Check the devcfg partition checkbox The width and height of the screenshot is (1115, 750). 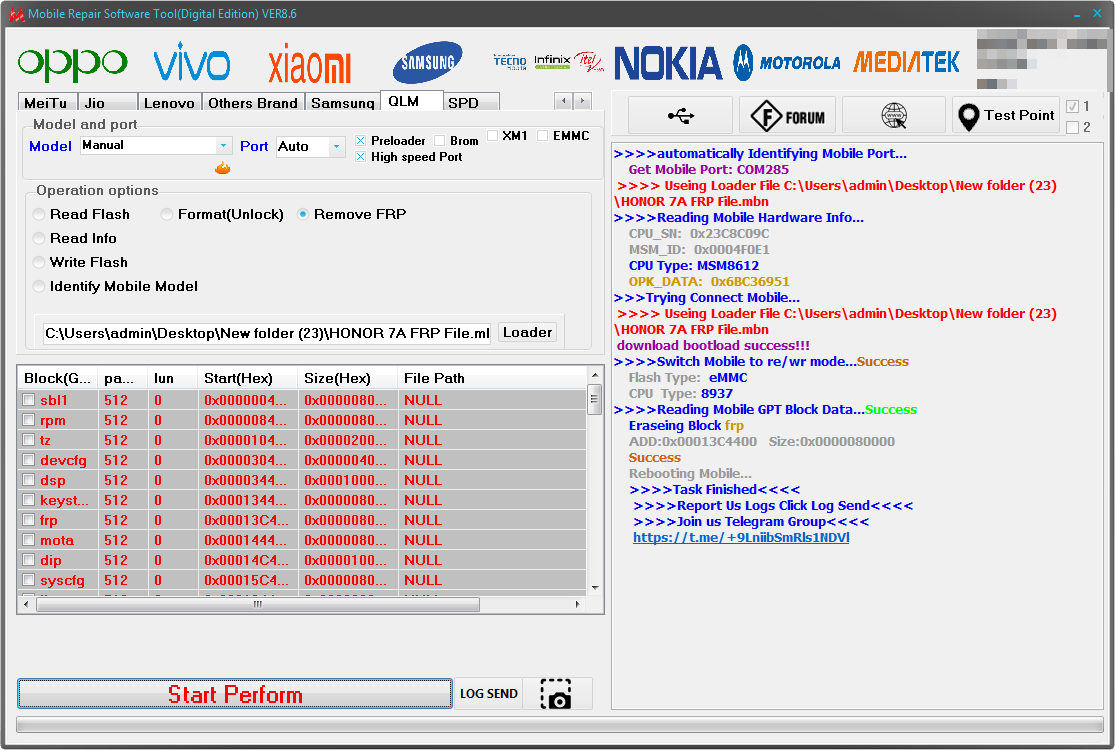28,460
